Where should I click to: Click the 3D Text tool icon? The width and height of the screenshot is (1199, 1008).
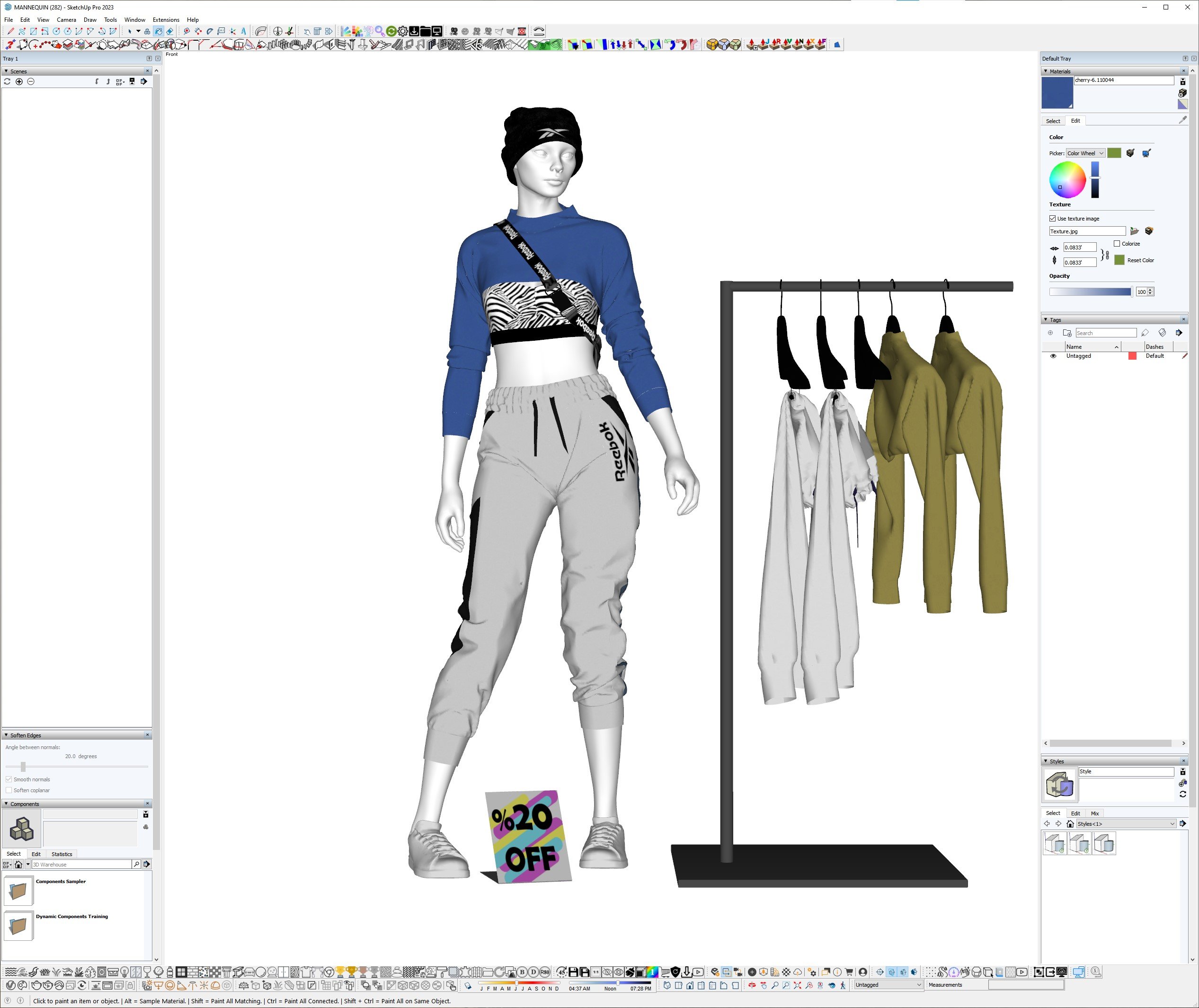tap(243, 31)
